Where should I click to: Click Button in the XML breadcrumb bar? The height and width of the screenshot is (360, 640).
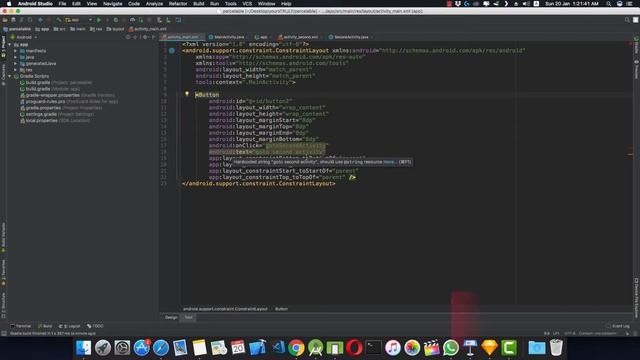pos(281,309)
